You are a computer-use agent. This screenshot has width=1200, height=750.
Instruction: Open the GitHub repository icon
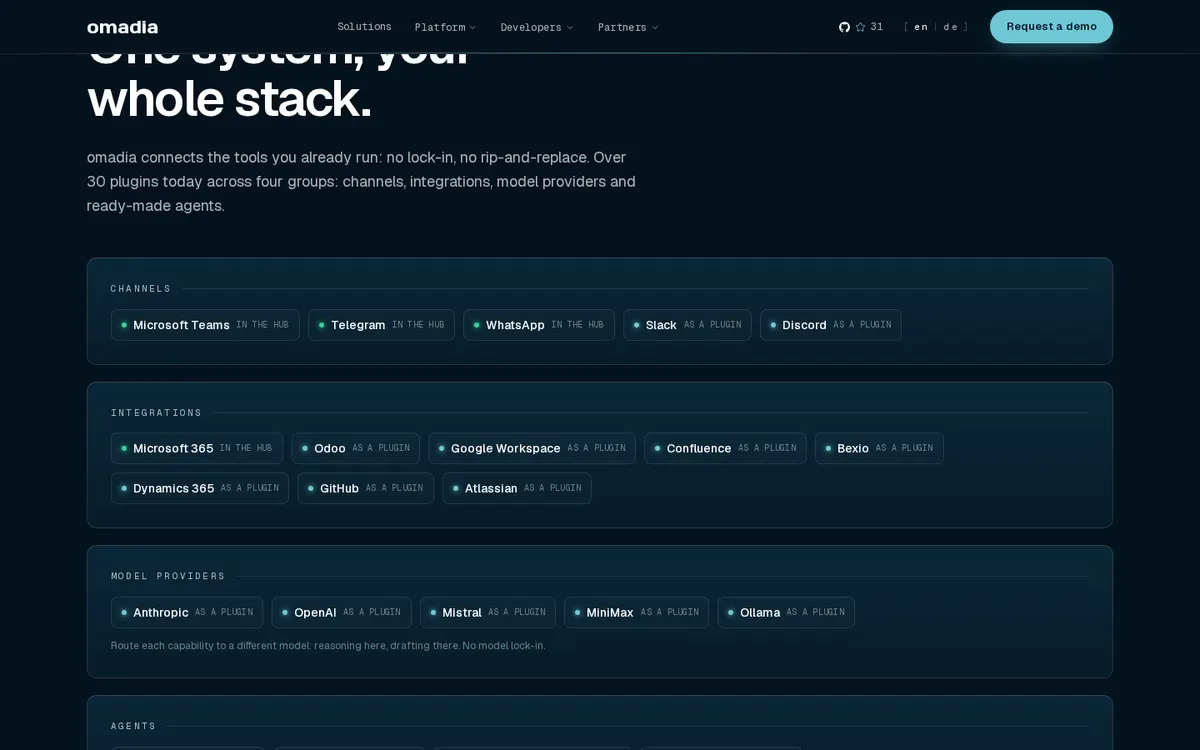tap(844, 27)
